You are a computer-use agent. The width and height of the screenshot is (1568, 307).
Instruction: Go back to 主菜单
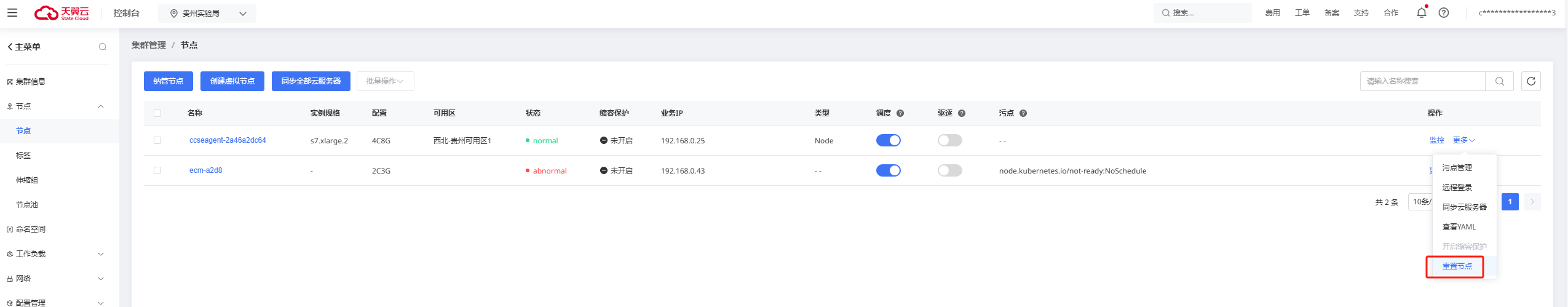pos(23,47)
